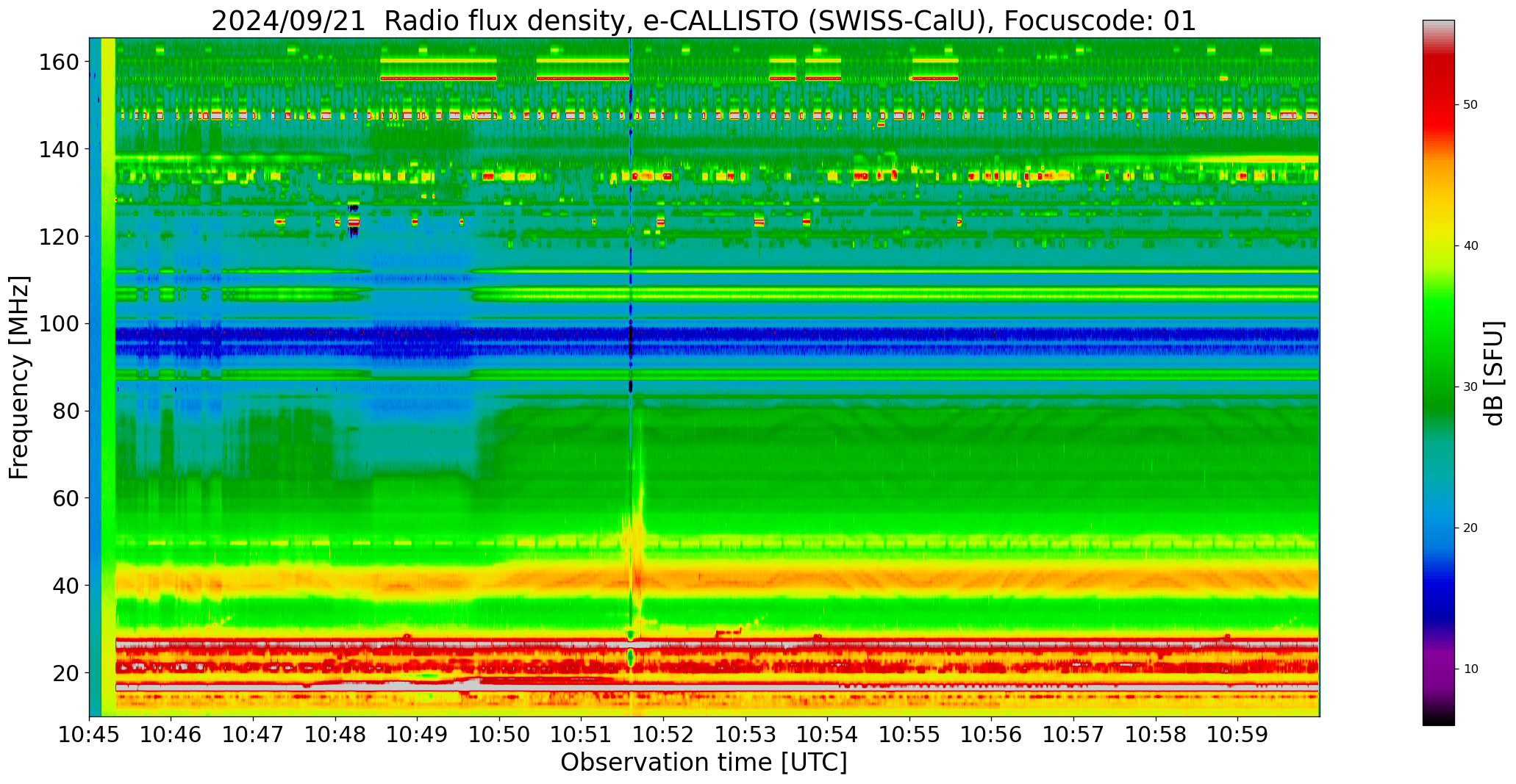Click the 100 frequency tick label
The image size is (1516, 784).
click(x=59, y=324)
